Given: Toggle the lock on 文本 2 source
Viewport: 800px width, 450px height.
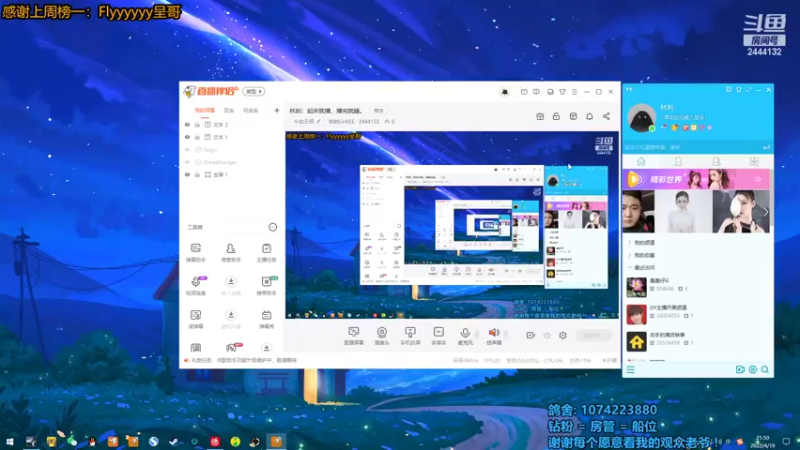Looking at the screenshot, I should (x=197, y=124).
